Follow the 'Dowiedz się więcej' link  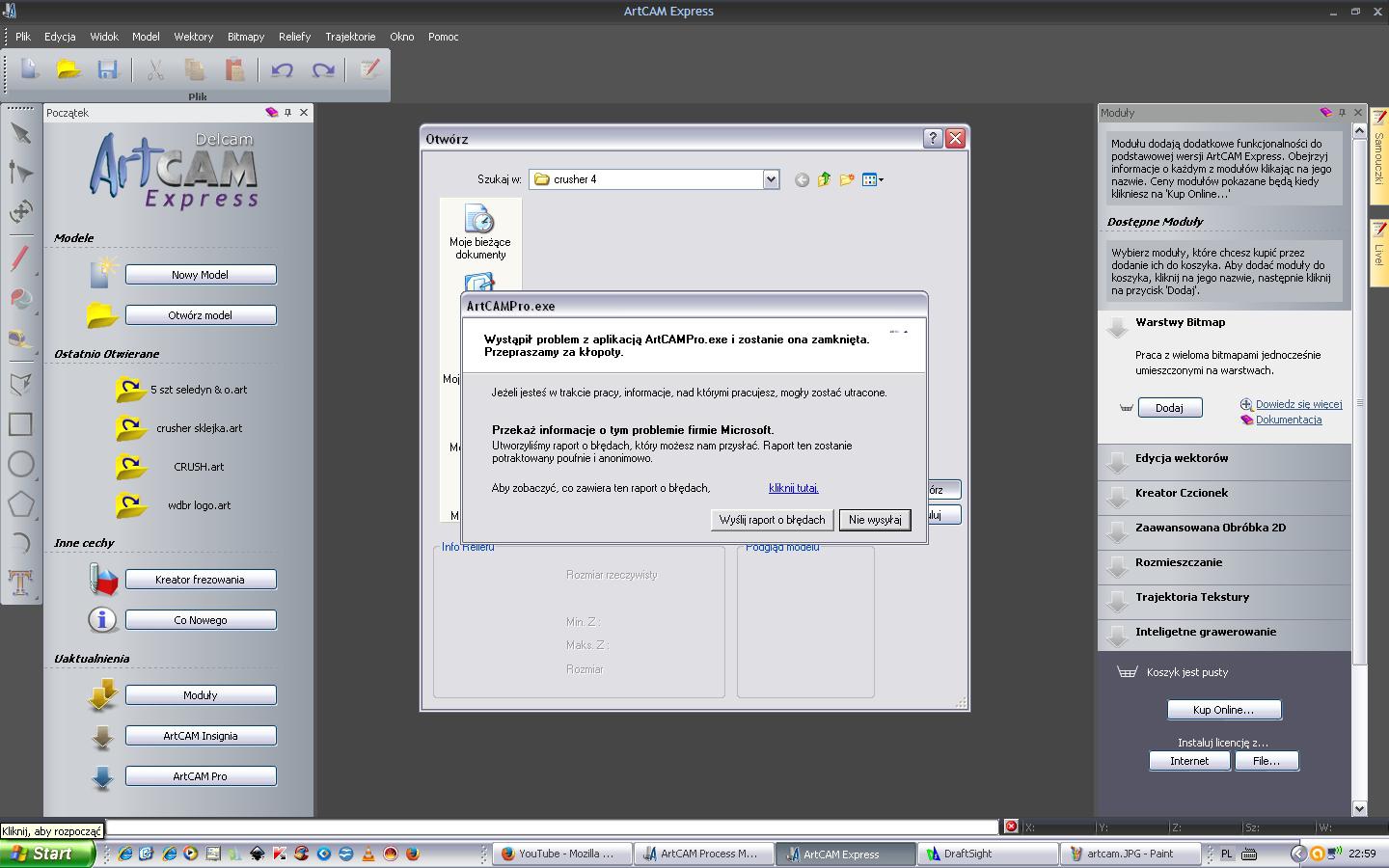coord(1298,404)
